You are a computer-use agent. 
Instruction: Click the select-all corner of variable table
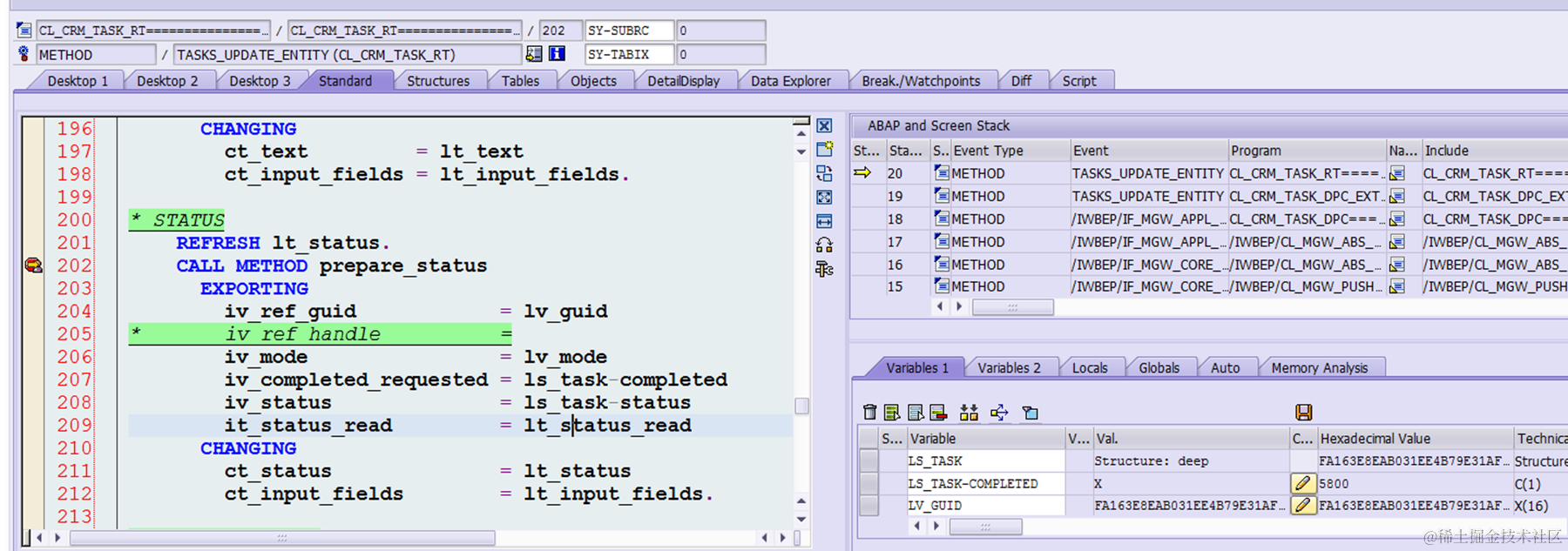coord(868,439)
